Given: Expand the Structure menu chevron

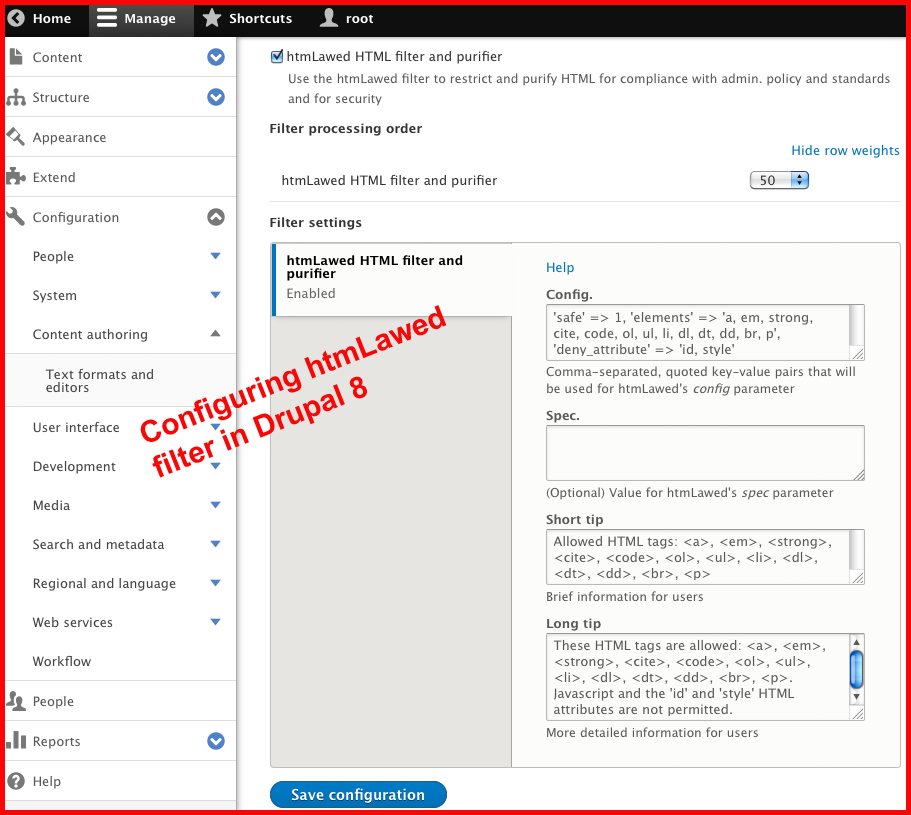Looking at the screenshot, I should click(x=216, y=97).
